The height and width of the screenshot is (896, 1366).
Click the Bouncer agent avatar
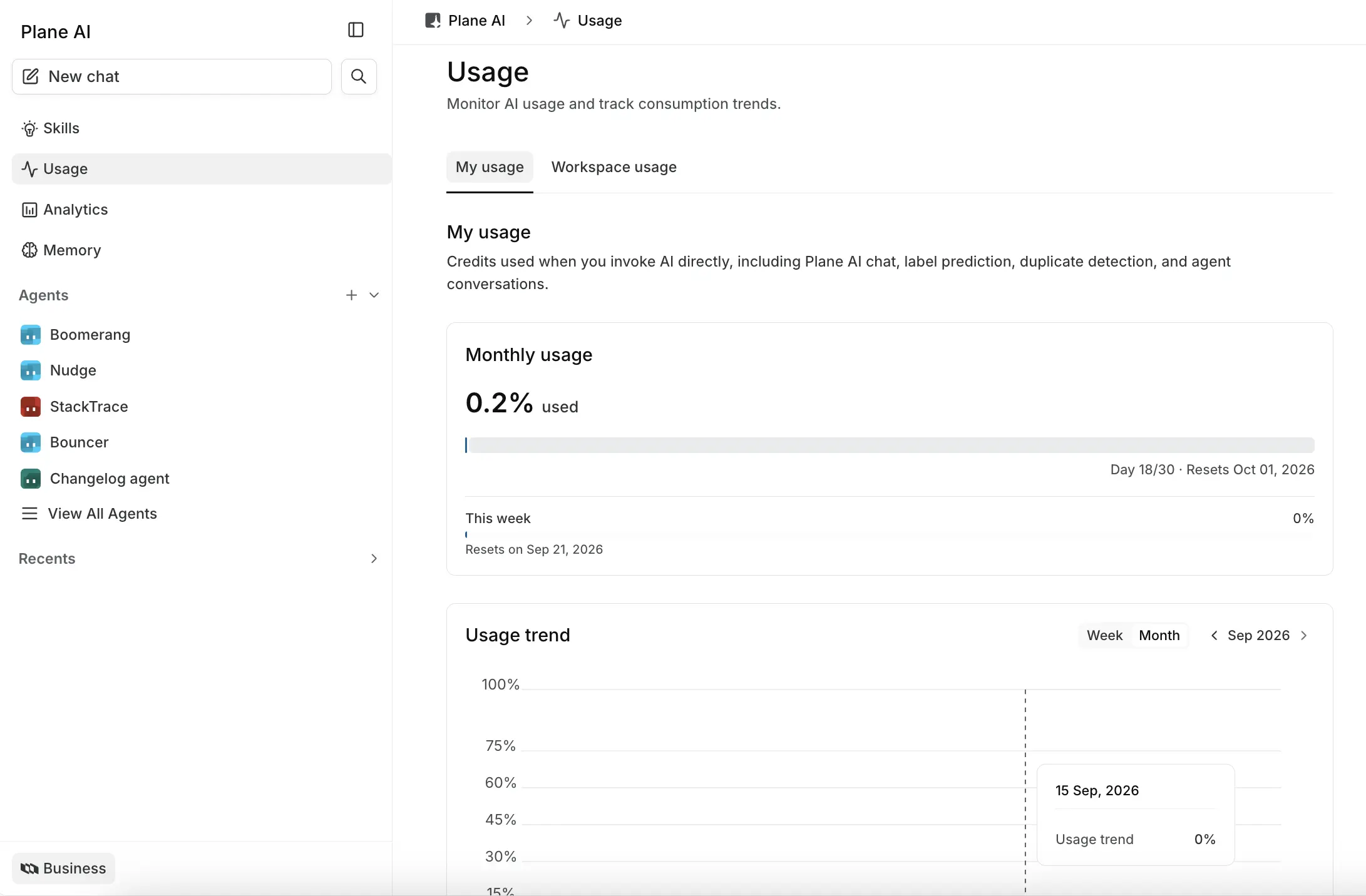[x=31, y=442]
